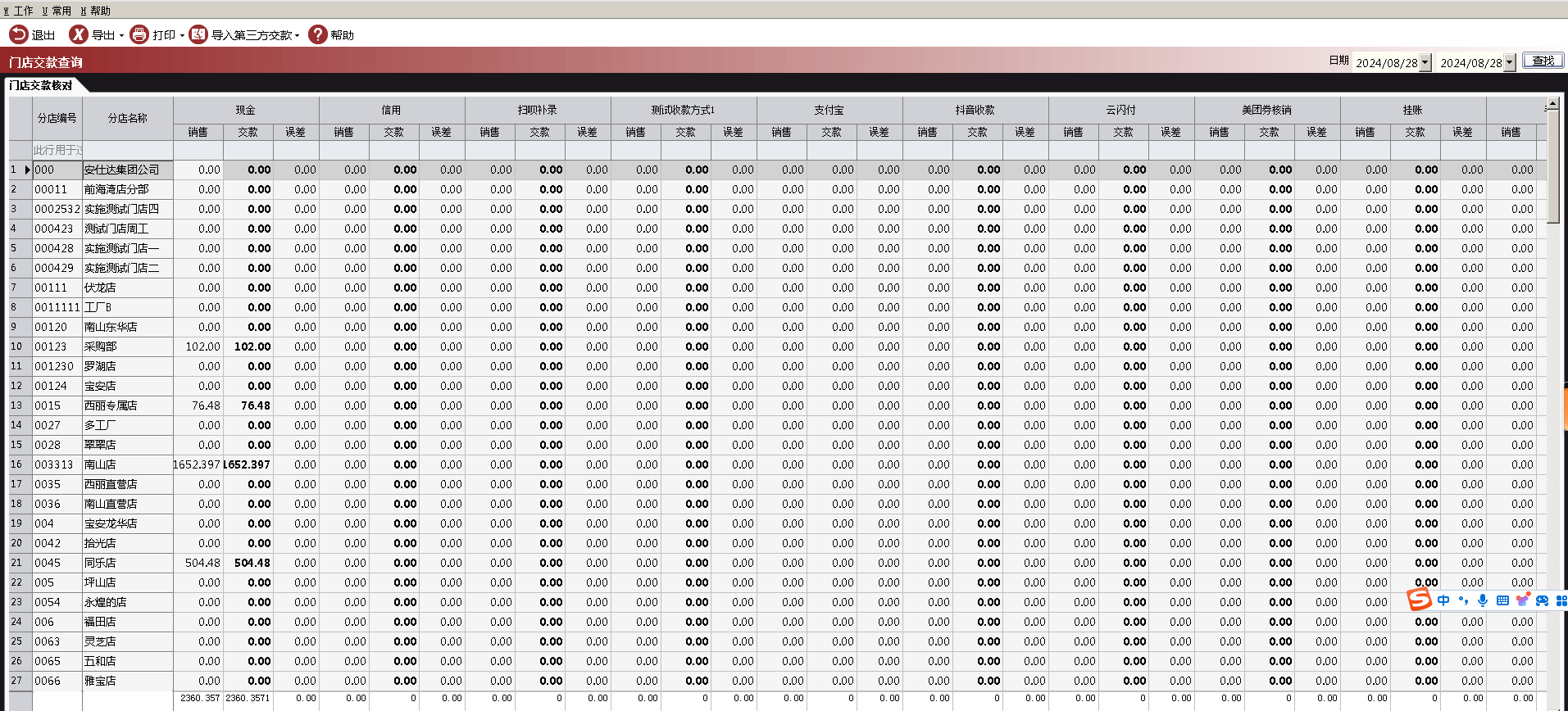Open the 导入第三方交款 dropdown arrow
Screen dimensions: 1568x711
pyautogui.click(x=297, y=36)
